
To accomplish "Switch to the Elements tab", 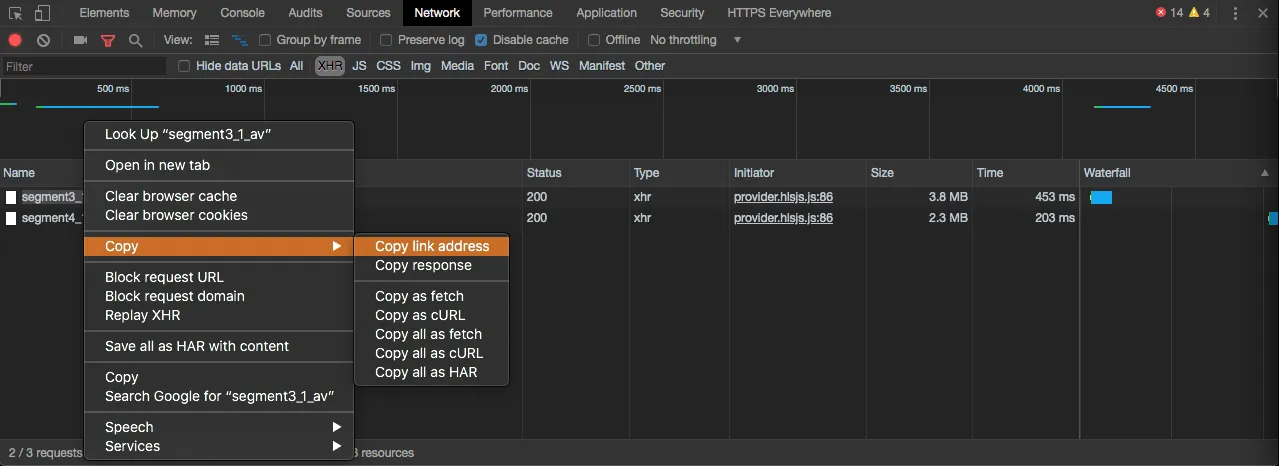I will [104, 13].
